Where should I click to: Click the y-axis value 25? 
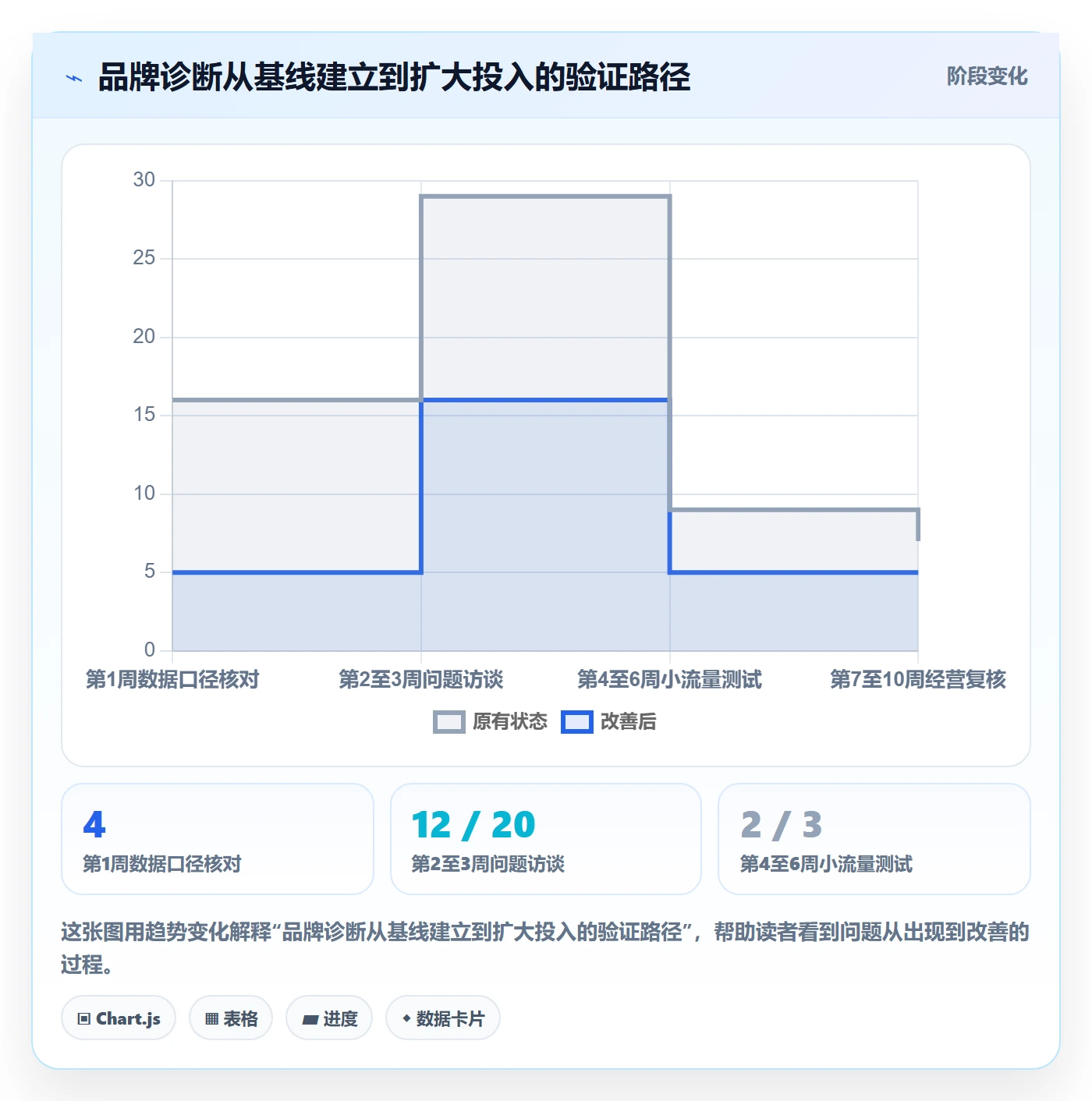[144, 258]
